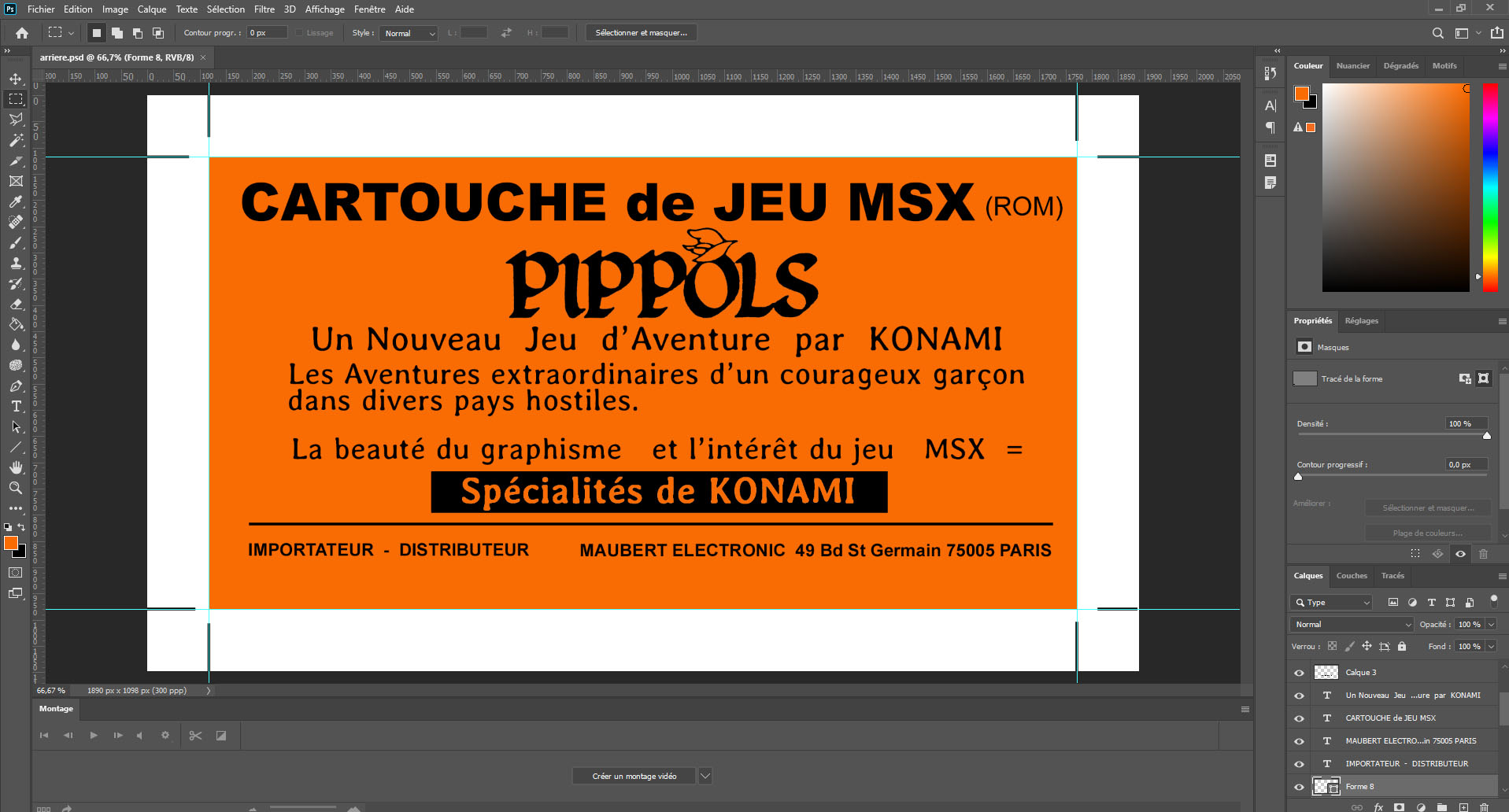Click the Densité 100 % value field
The width and height of the screenshot is (1509, 812).
point(1466,423)
